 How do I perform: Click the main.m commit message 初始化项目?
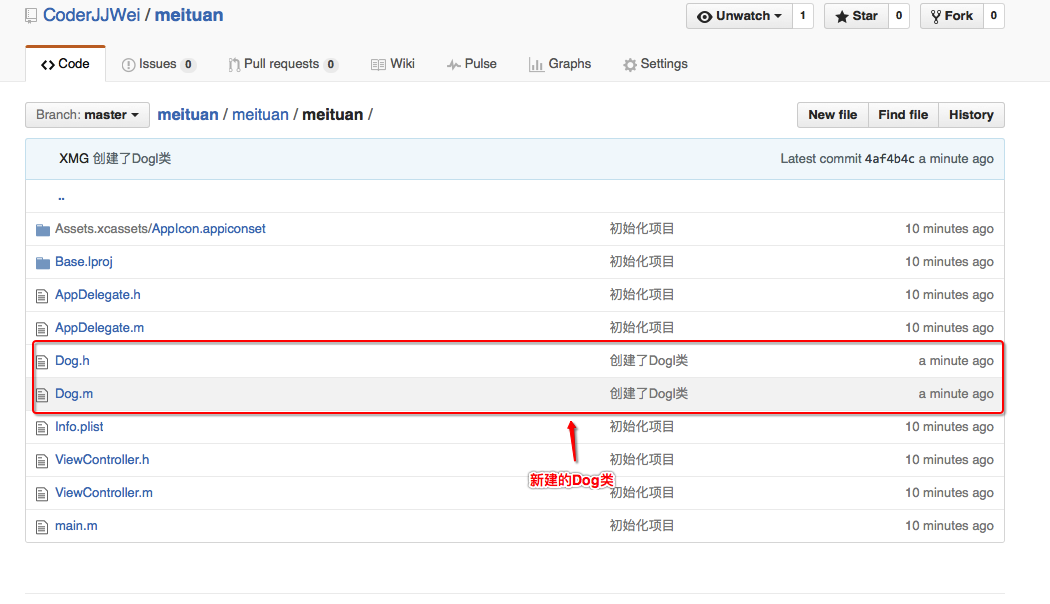642,526
